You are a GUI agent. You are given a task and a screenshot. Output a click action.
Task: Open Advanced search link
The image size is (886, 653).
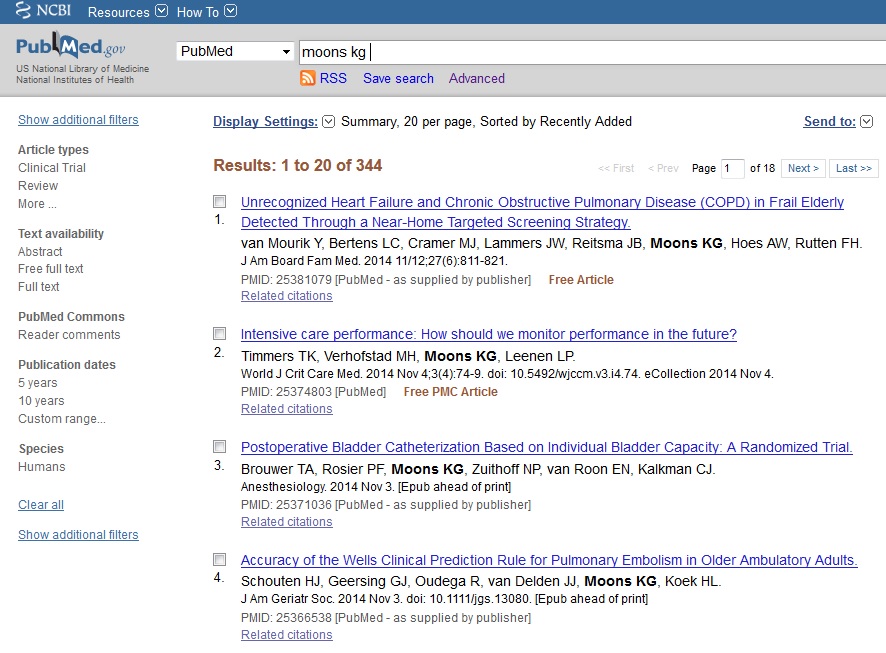coord(476,79)
